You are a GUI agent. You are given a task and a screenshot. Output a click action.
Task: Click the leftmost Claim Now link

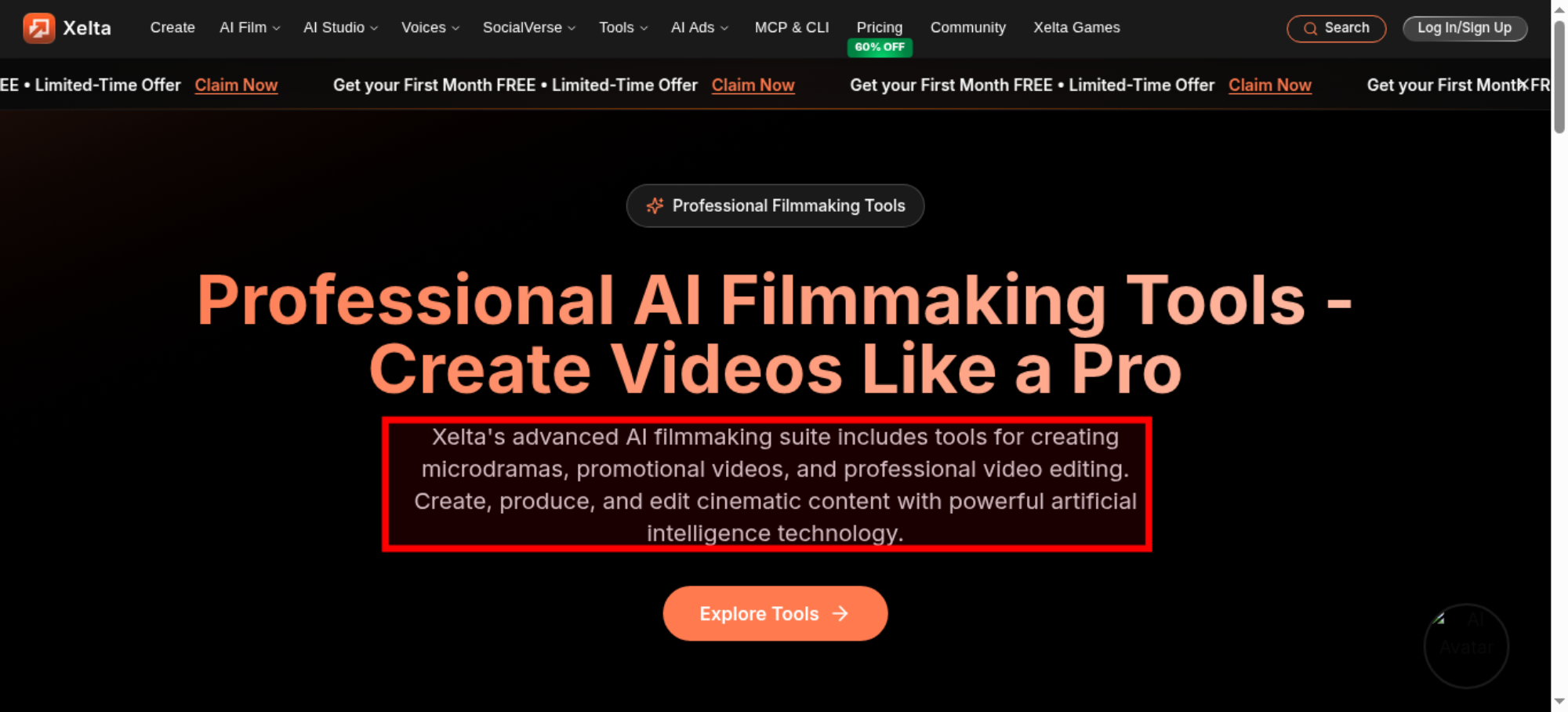tap(236, 85)
